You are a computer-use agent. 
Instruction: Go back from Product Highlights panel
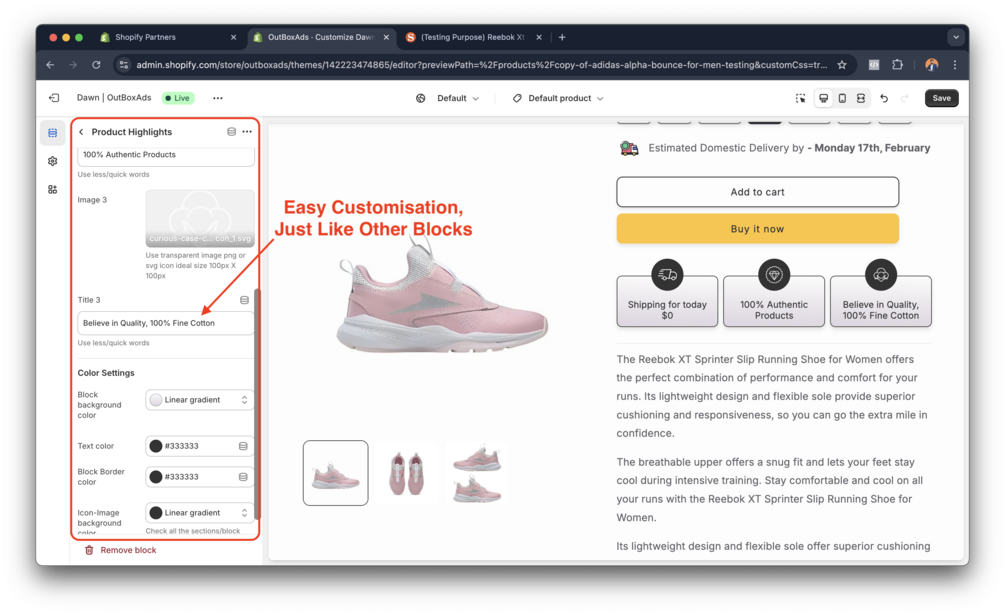click(81, 132)
